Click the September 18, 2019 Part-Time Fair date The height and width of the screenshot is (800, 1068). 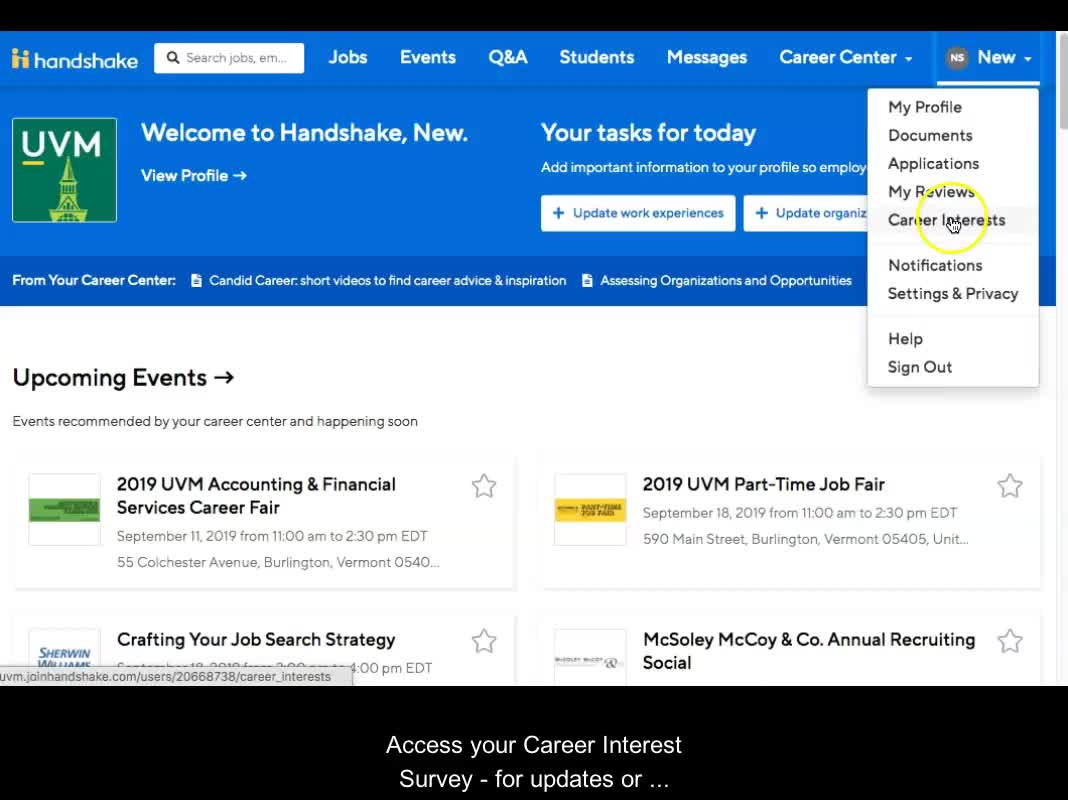(x=800, y=513)
